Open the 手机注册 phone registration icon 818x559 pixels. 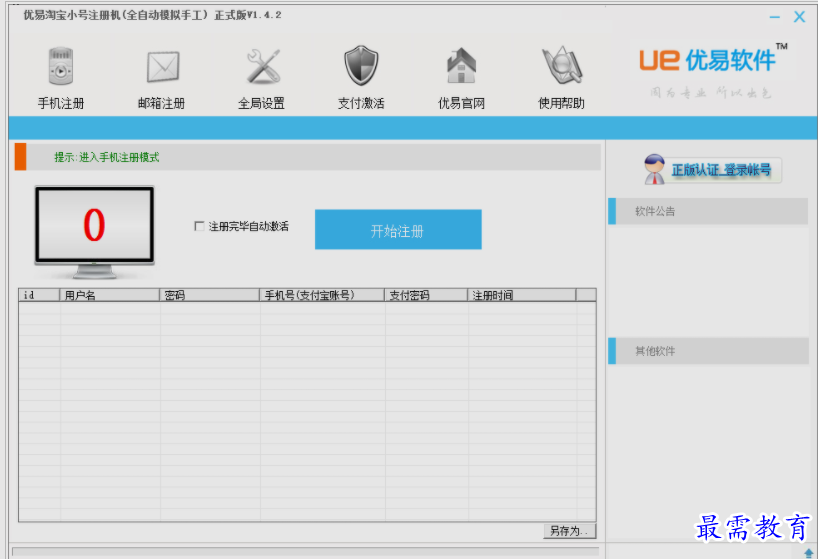pos(61,66)
